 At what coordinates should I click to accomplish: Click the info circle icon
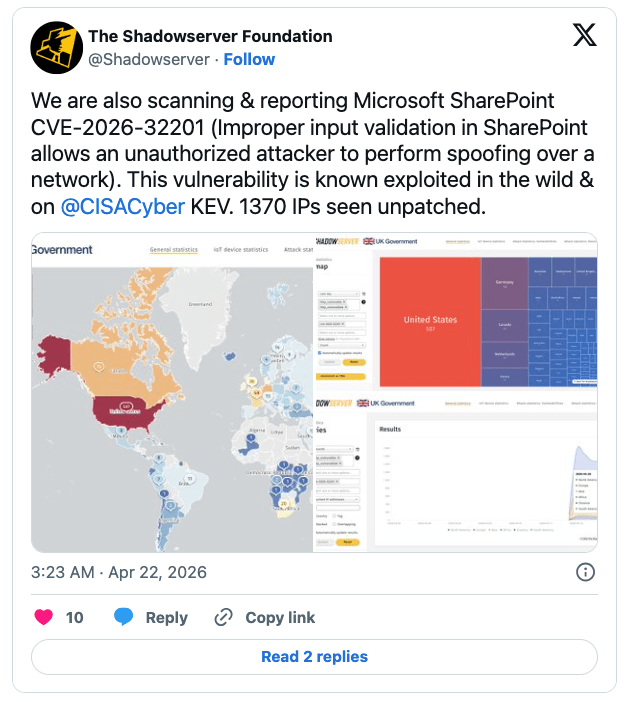(x=586, y=572)
